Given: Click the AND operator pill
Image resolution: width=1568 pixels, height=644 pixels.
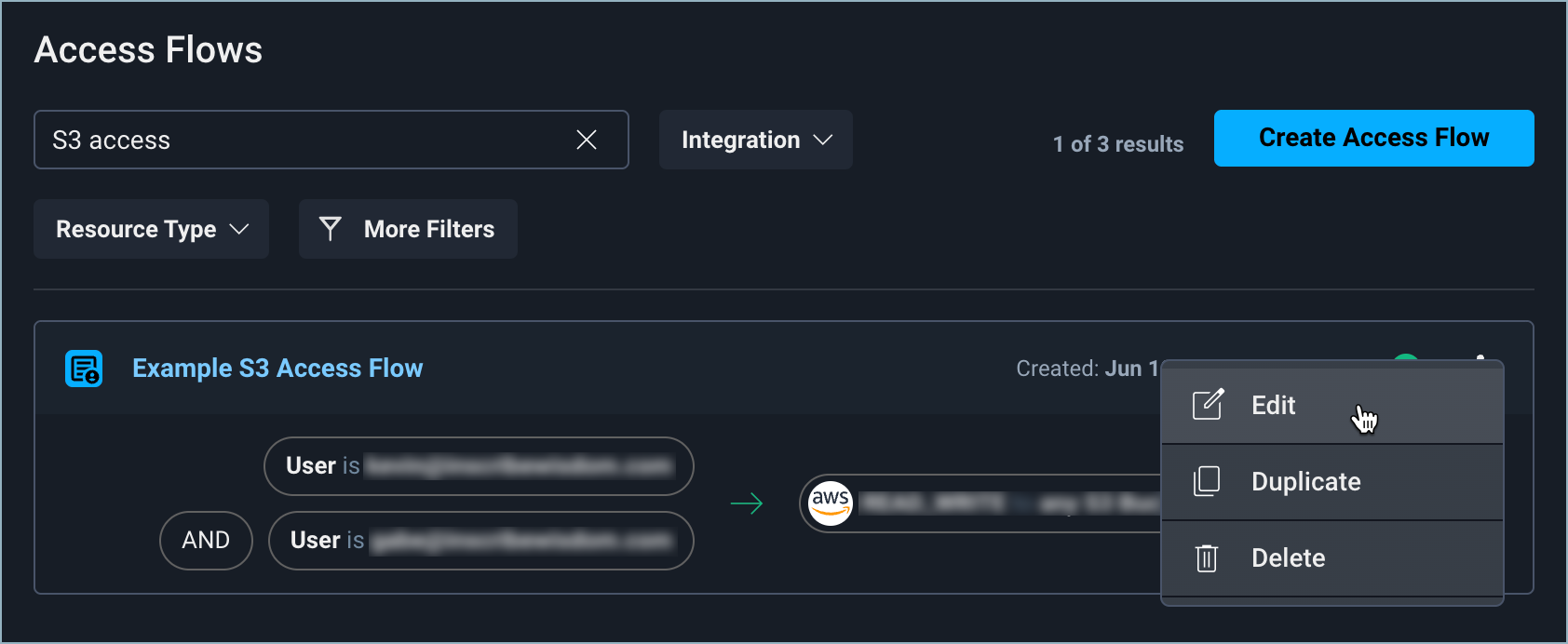Looking at the screenshot, I should click(x=206, y=541).
